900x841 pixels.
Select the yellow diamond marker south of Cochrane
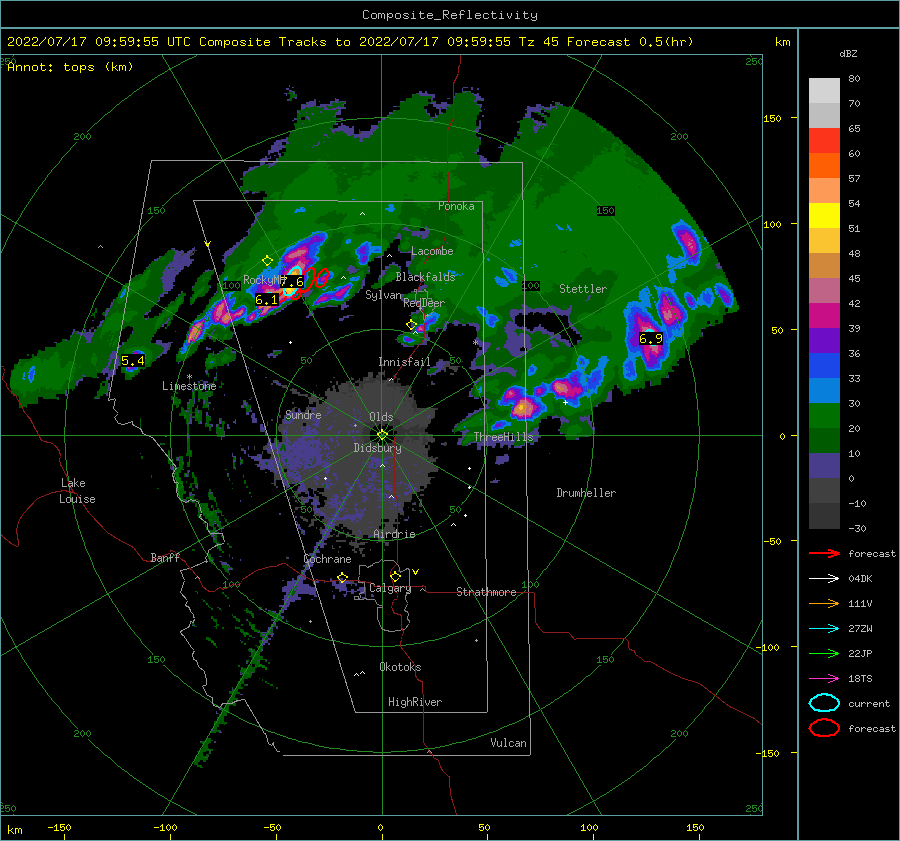click(x=343, y=578)
